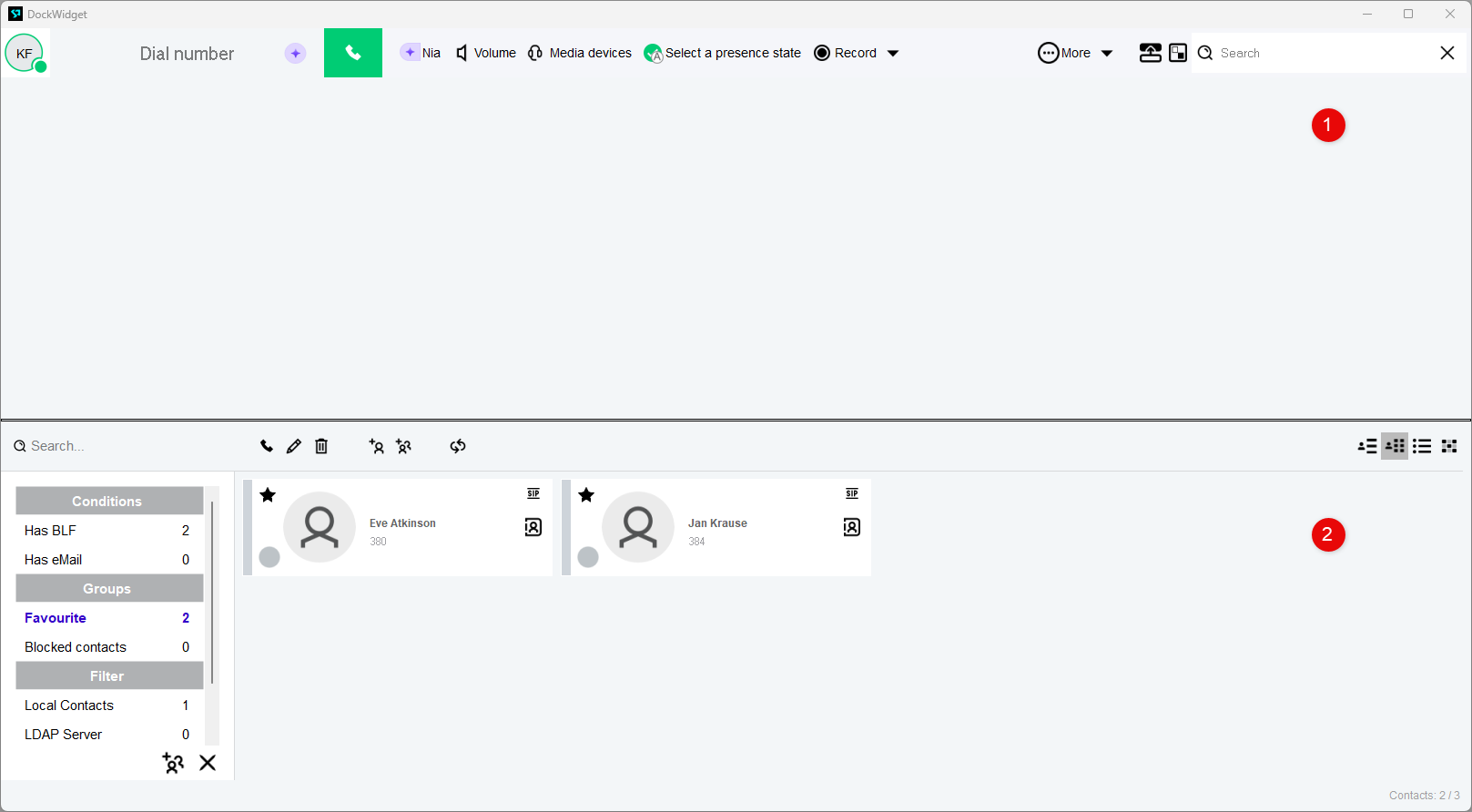Open the More menu
The image size is (1472, 812).
point(1064,53)
